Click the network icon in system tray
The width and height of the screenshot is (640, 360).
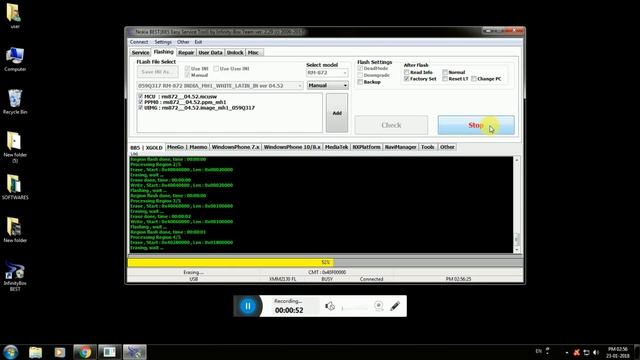tap(586, 352)
